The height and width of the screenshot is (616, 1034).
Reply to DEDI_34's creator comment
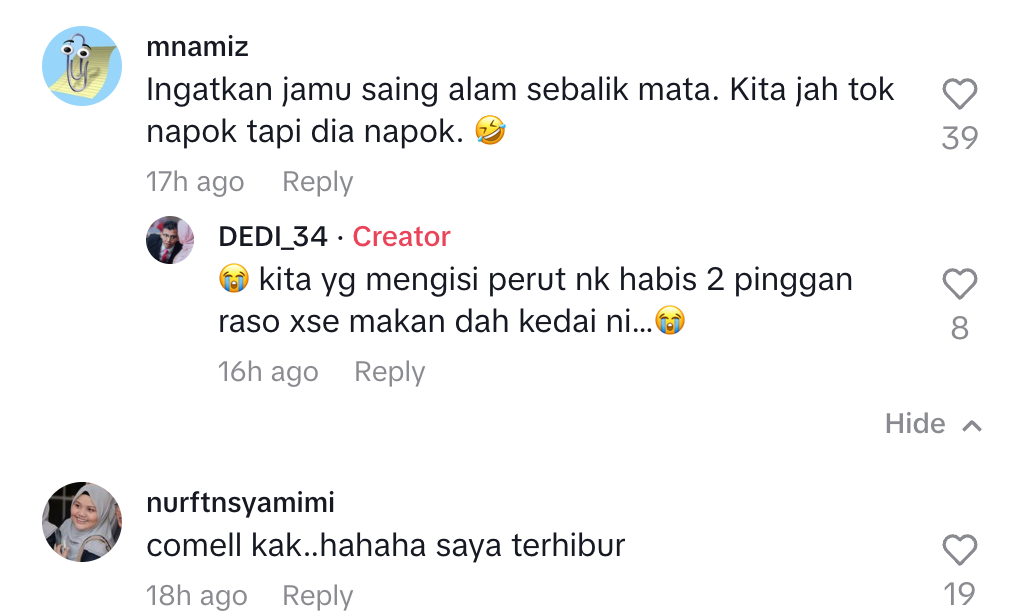[389, 372]
